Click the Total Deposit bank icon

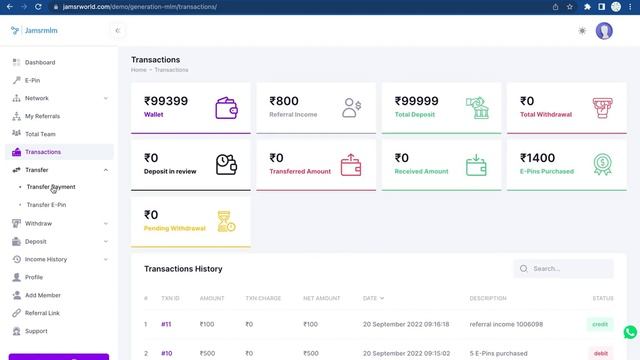[x=477, y=108]
